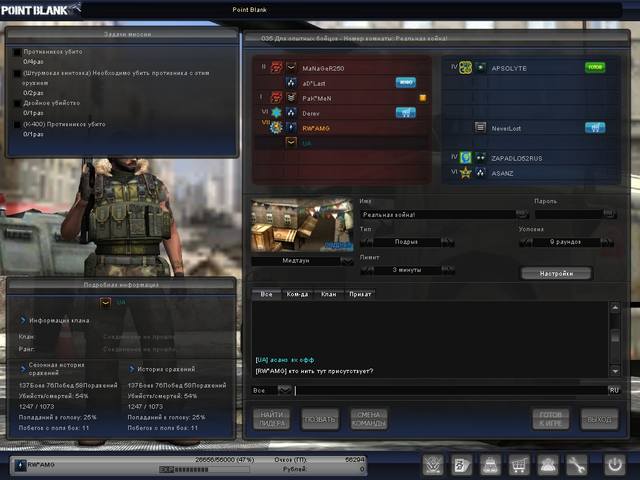Click the 'Настройки' button
The height and width of the screenshot is (480, 640).
pyautogui.click(x=556, y=273)
